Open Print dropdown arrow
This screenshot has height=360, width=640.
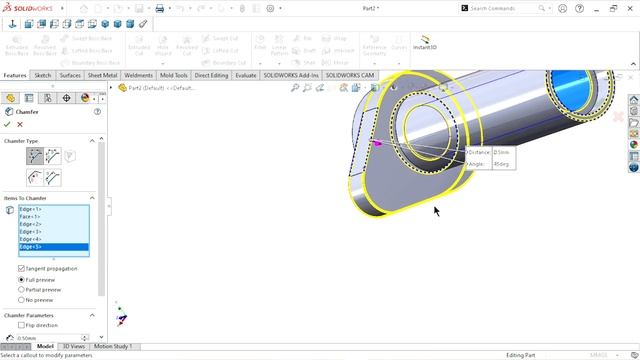169,8
